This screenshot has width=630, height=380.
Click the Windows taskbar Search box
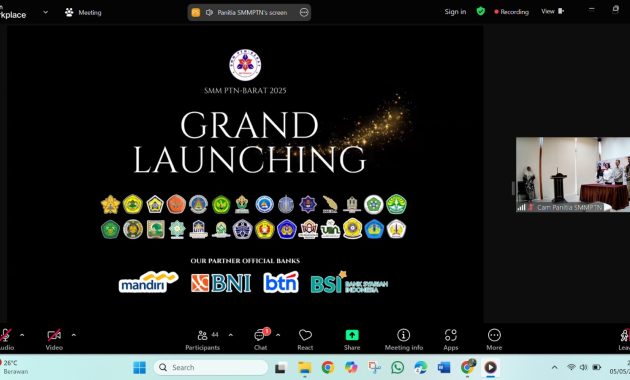click(211, 367)
